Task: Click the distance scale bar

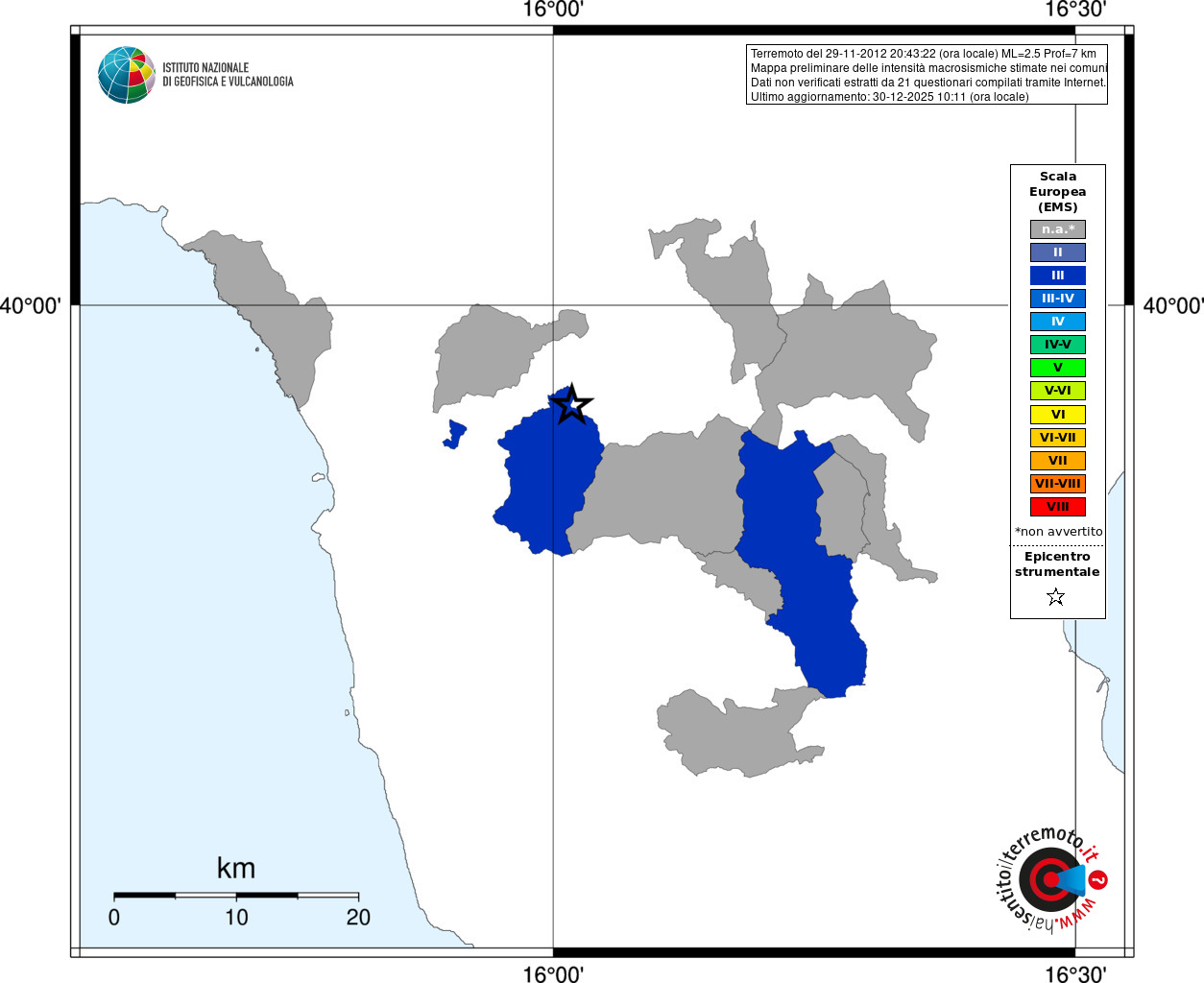Action: coord(236,896)
